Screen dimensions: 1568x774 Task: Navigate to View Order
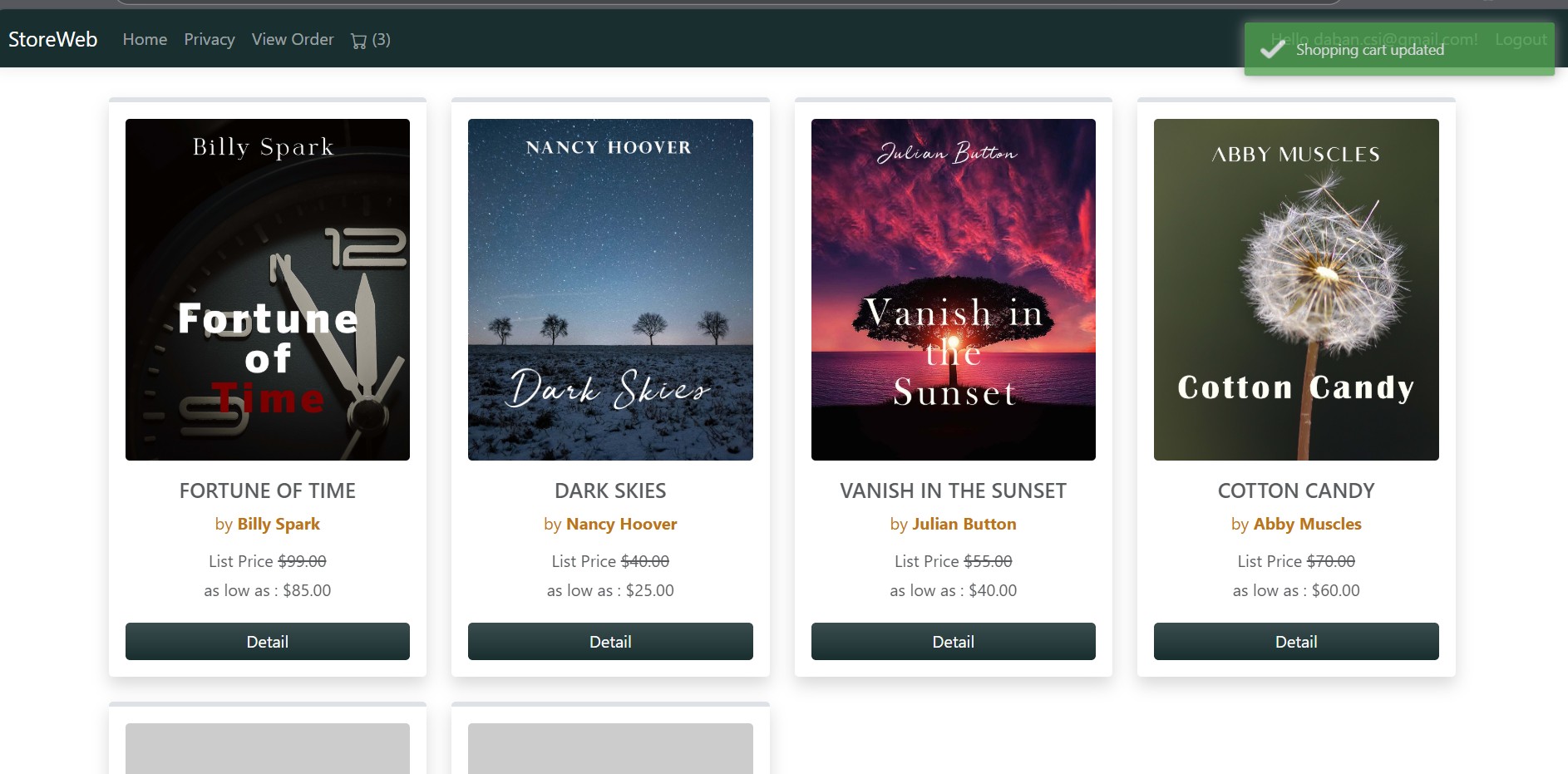[293, 39]
